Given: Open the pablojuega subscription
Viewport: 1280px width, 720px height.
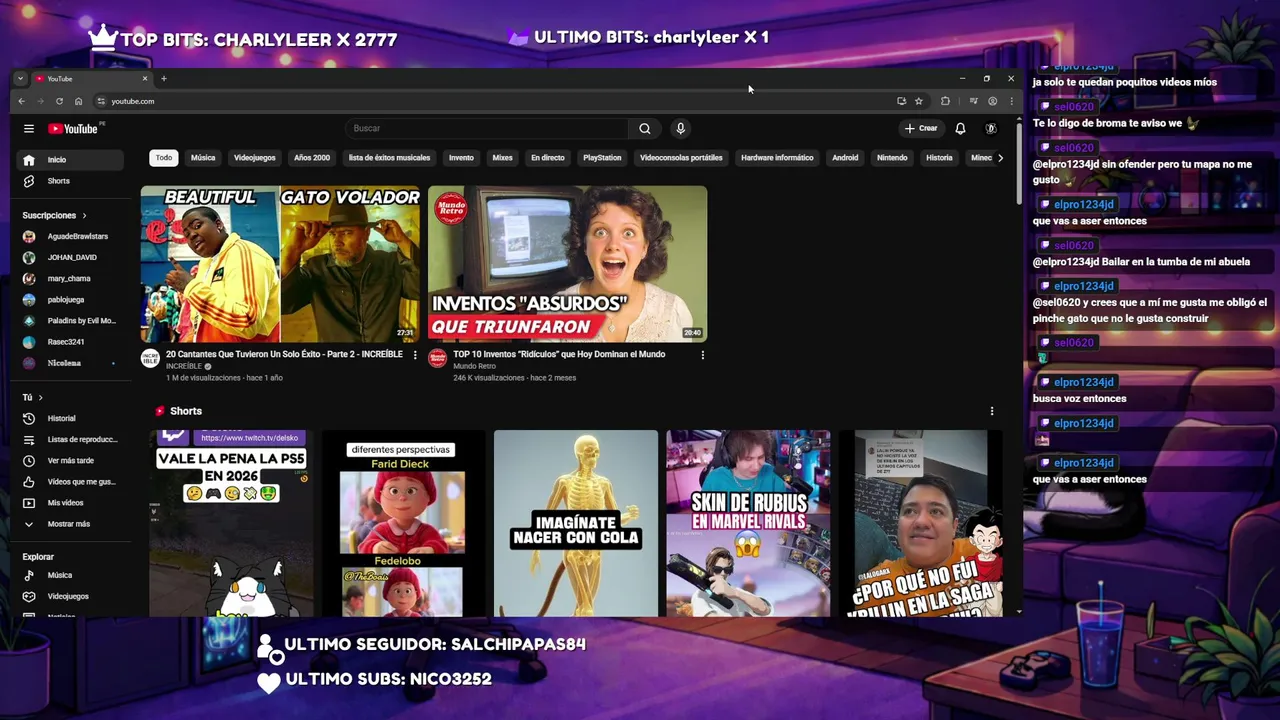Looking at the screenshot, I should coord(70,299).
